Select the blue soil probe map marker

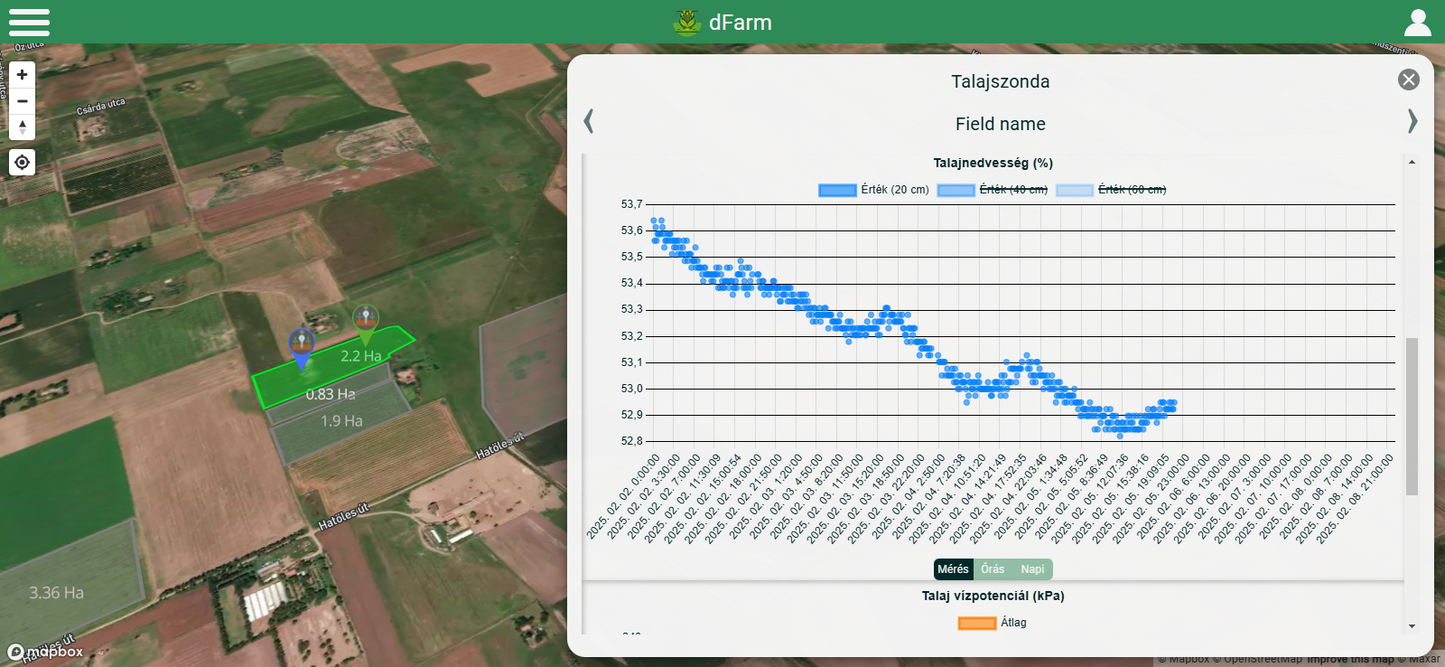click(x=301, y=345)
